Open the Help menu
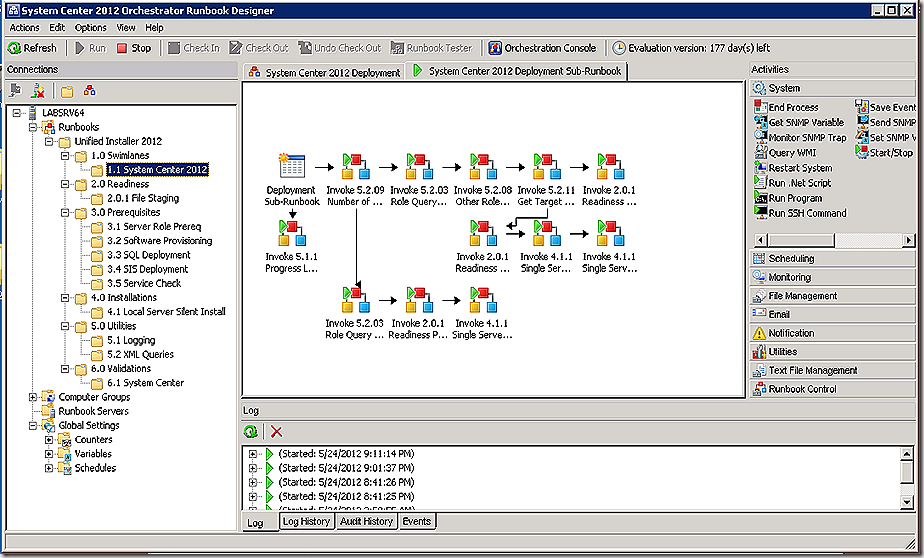924x558 pixels. 154,28
